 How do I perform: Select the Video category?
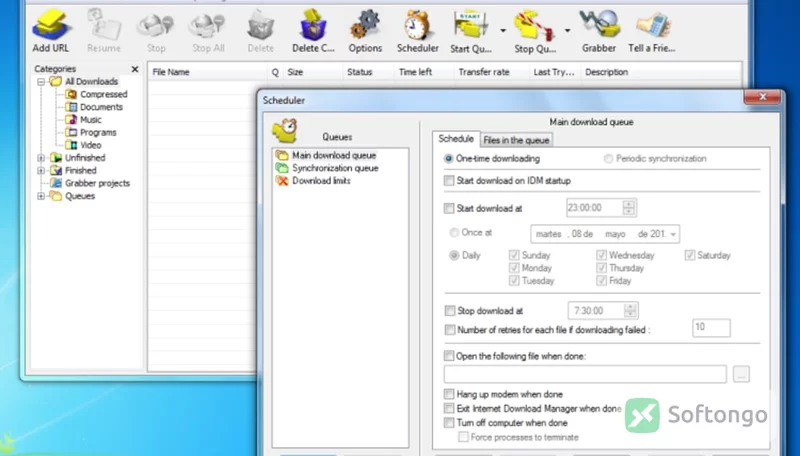(x=84, y=145)
